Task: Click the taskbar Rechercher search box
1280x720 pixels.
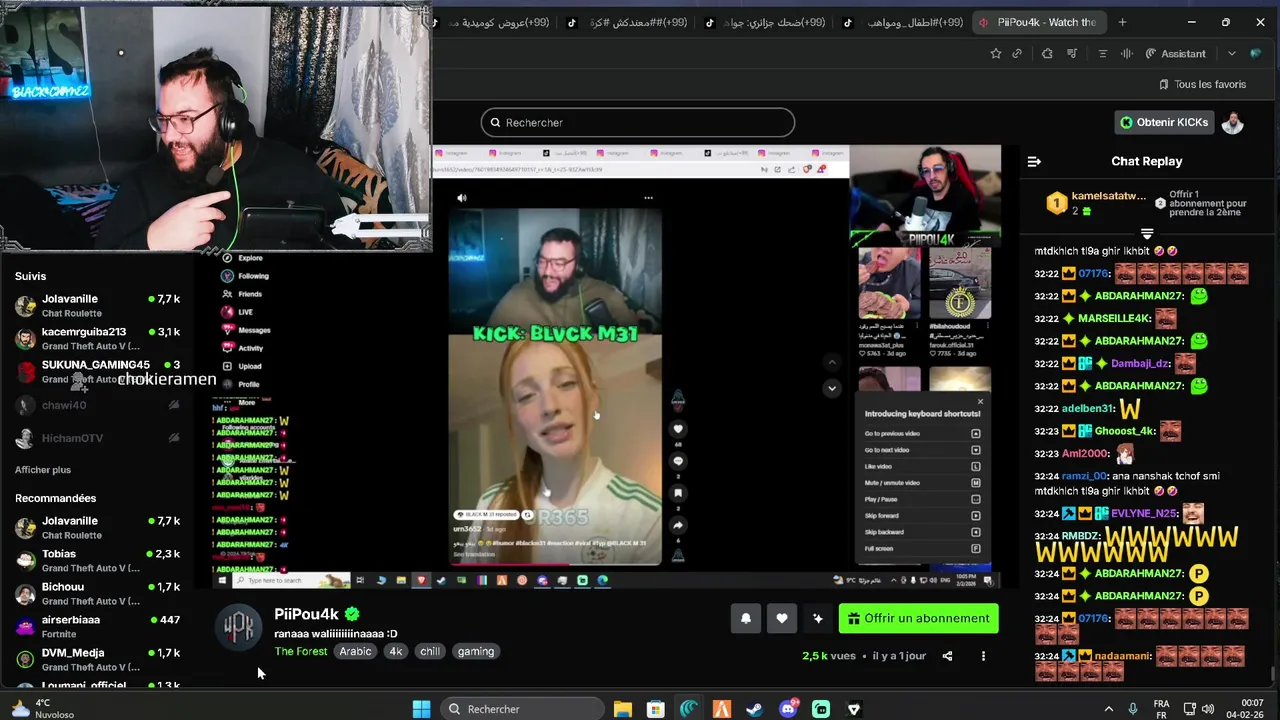Action: [x=522, y=709]
